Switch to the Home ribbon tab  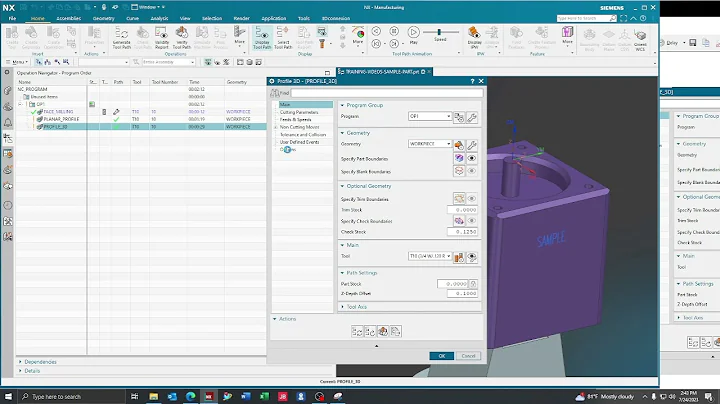click(x=38, y=18)
